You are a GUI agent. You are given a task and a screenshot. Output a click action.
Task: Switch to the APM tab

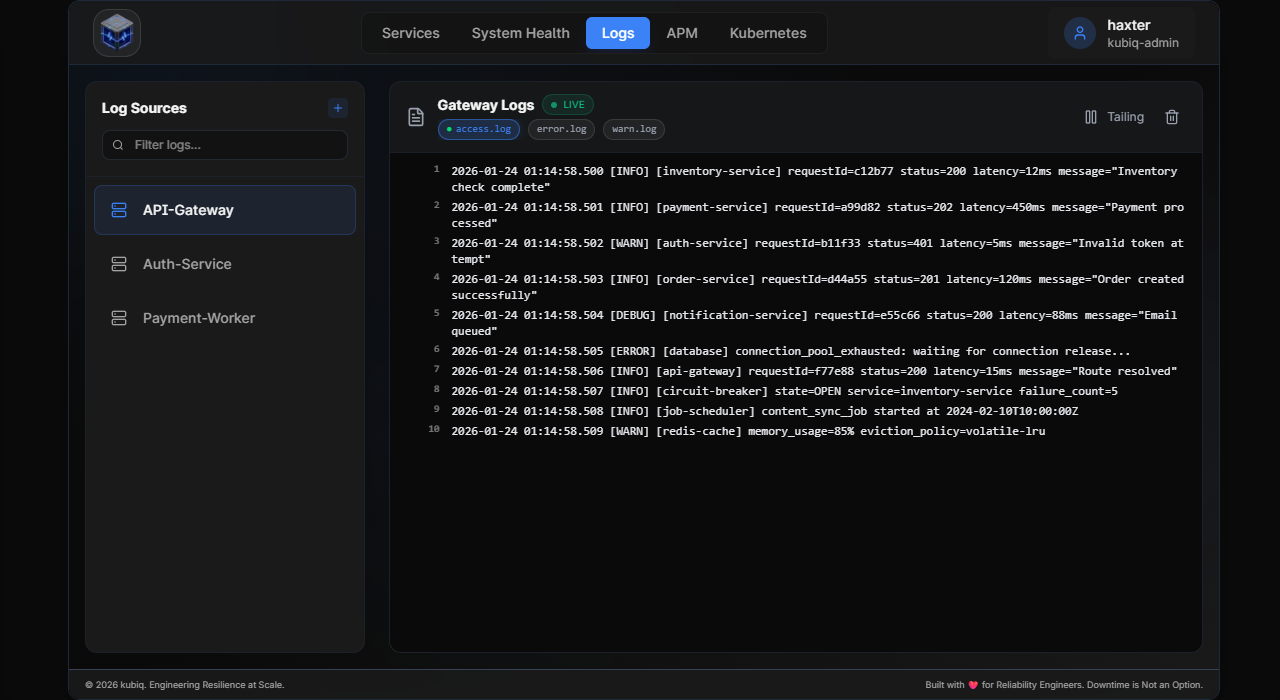(x=682, y=33)
